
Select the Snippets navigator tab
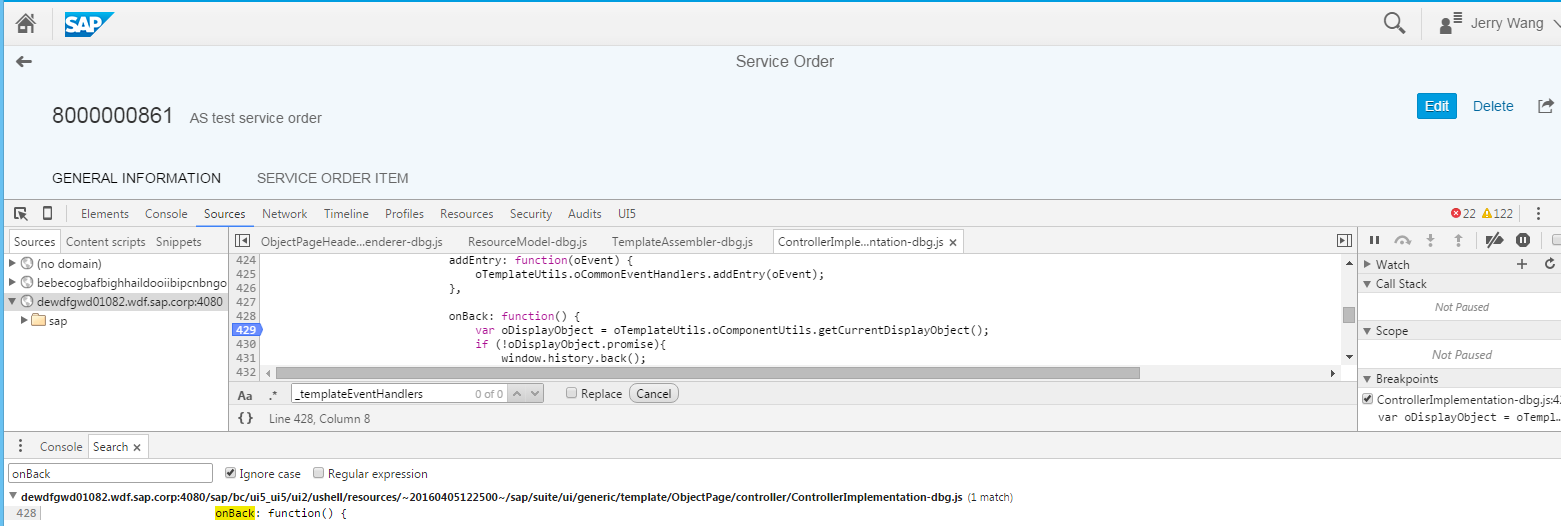[x=179, y=242]
